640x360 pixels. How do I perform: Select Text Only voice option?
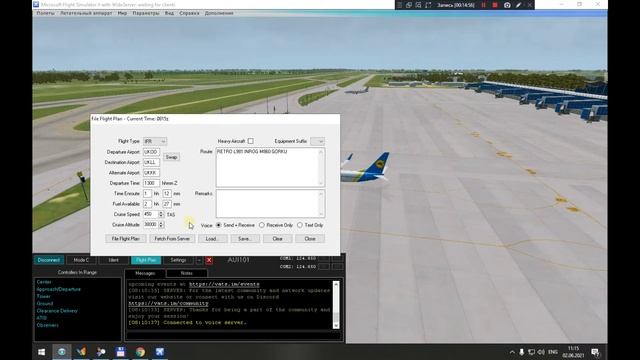click(300, 225)
